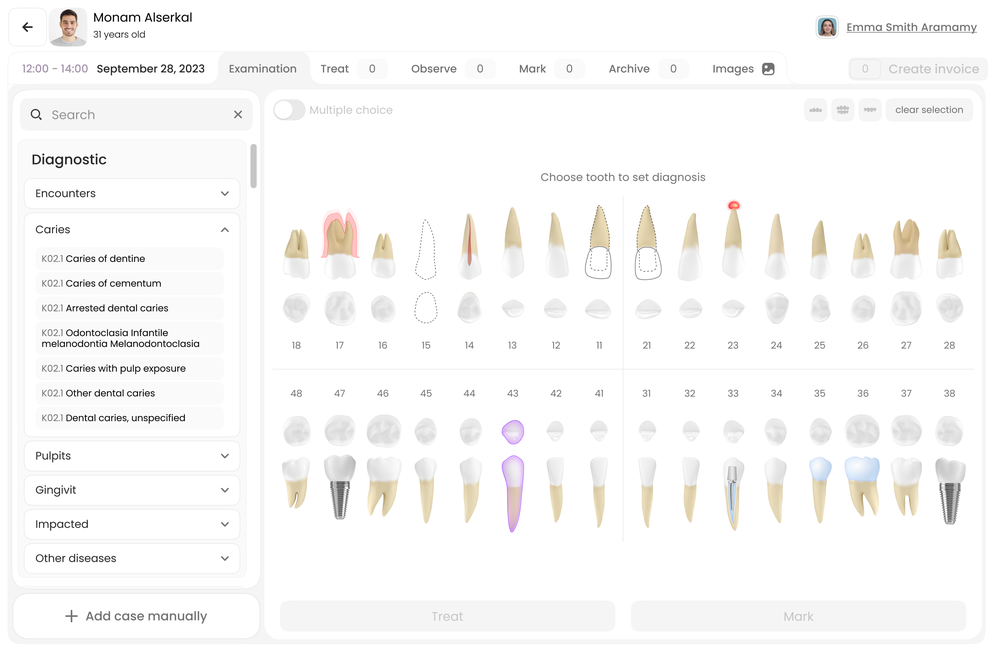The height and width of the screenshot is (652, 1000).
Task: Select upper tooth 17 with red highlight
Action: tap(340, 244)
